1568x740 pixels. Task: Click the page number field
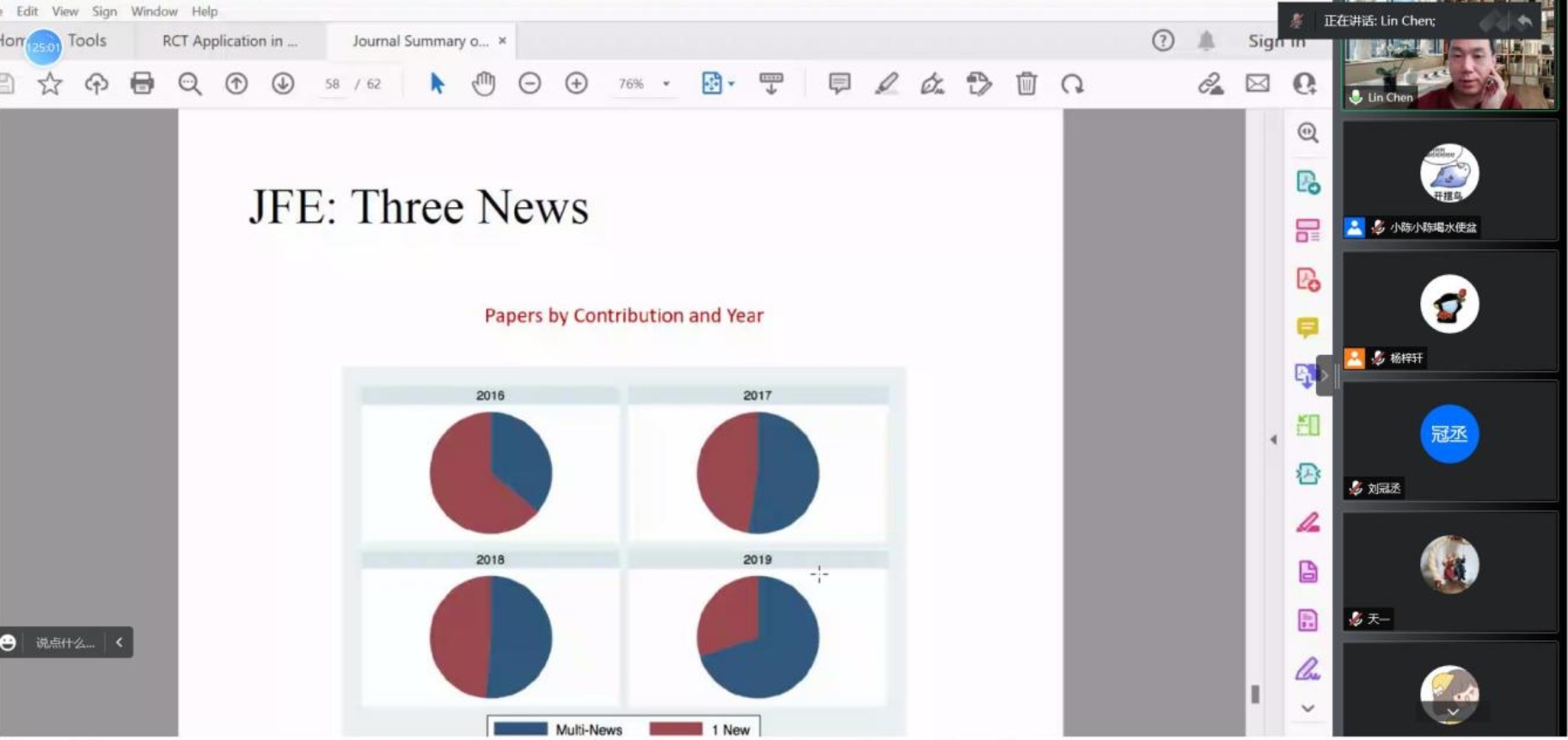pos(332,83)
